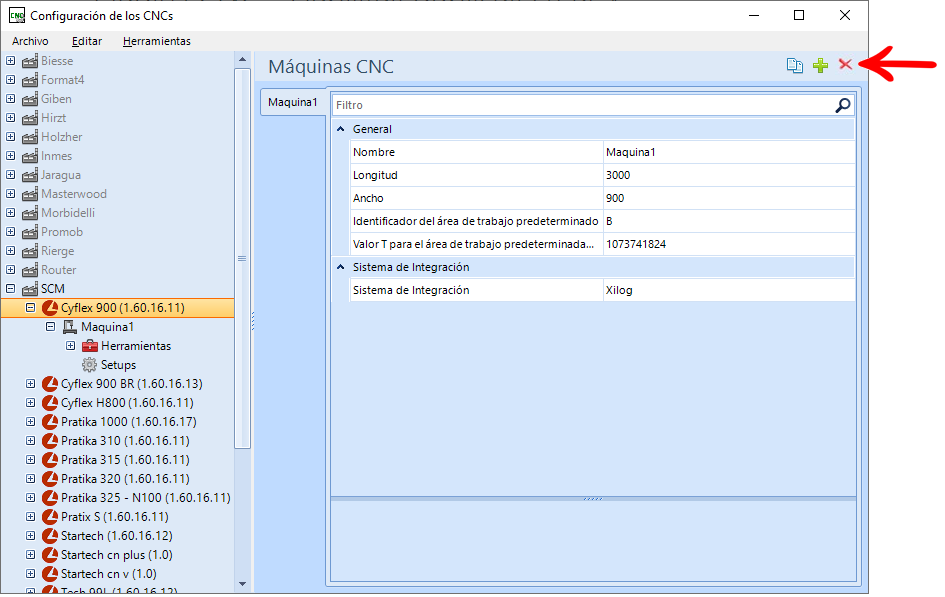945x597 pixels.
Task: Select Pratika 325 - N100 in tree
Action: click(x=146, y=498)
